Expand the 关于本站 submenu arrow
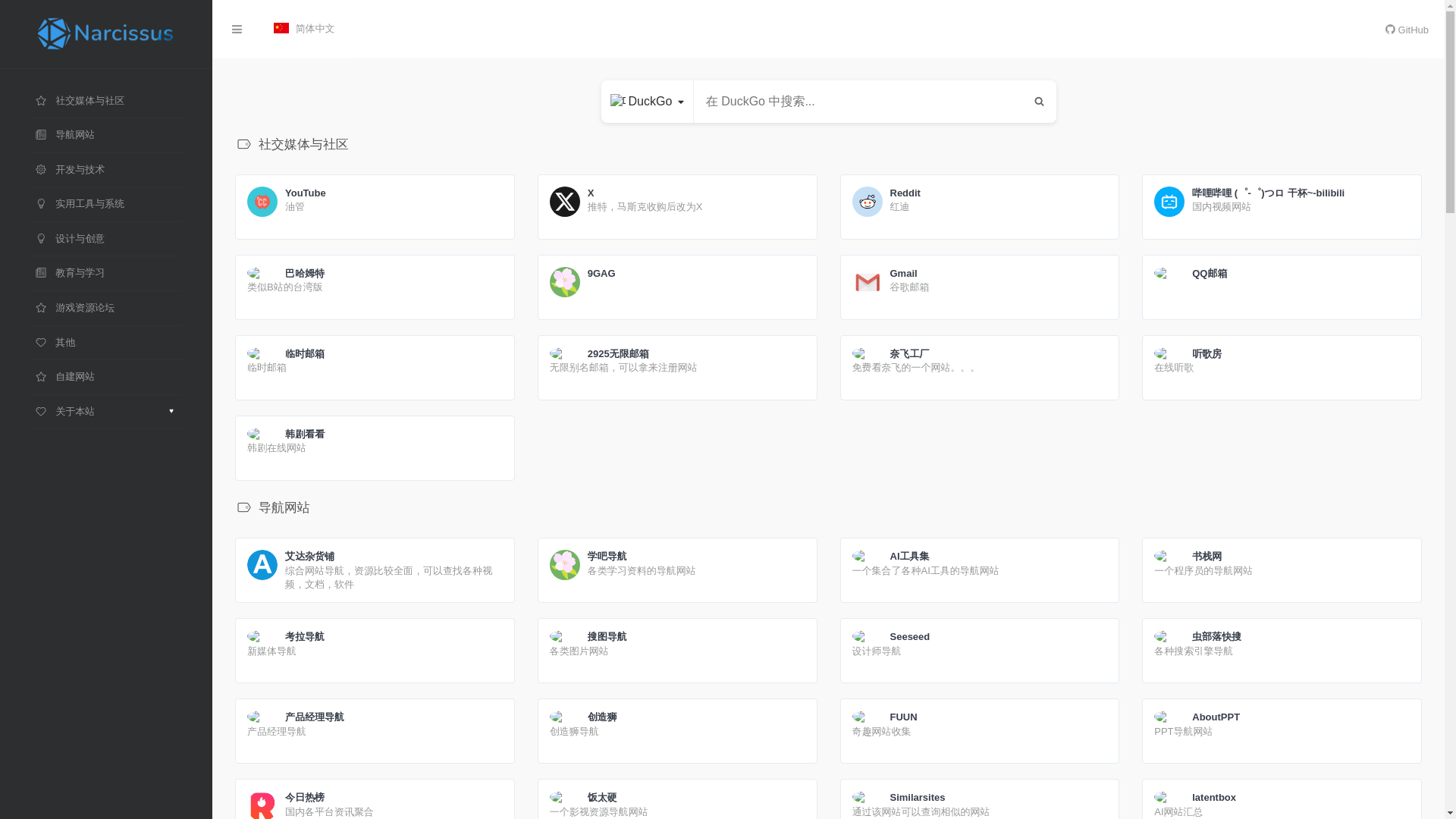Image resolution: width=1456 pixels, height=819 pixels. tap(171, 412)
